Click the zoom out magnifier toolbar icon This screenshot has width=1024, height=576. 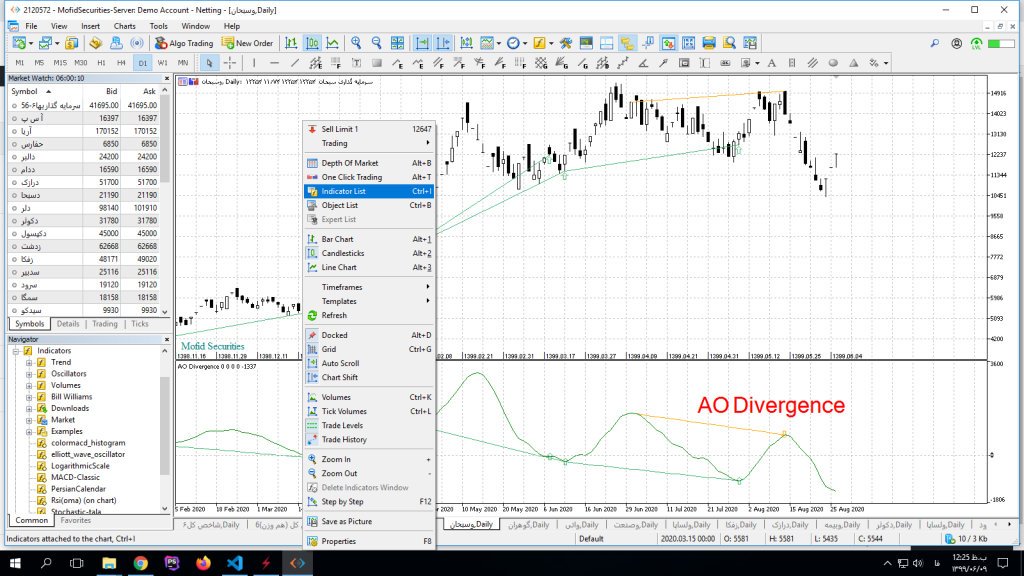[377, 43]
